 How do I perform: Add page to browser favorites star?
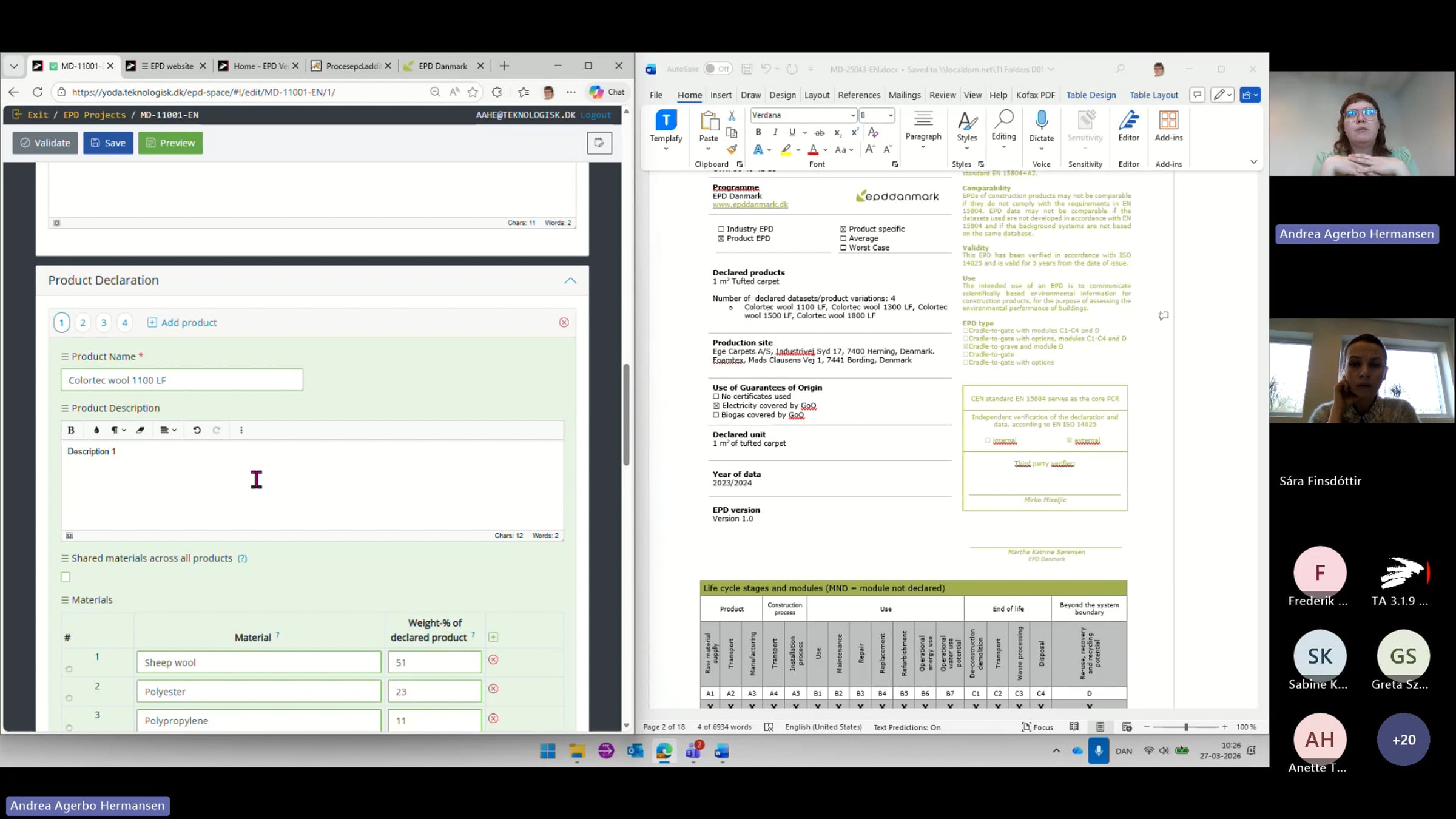(x=473, y=92)
